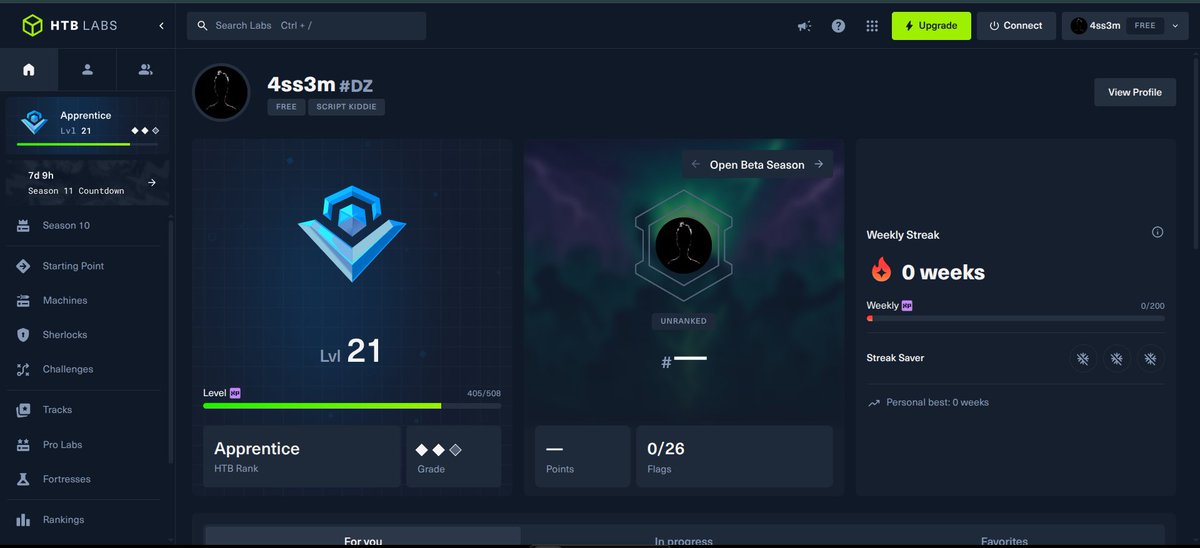The width and height of the screenshot is (1200, 548).
Task: Click the Rankings bar chart icon
Action: click(x=23, y=520)
